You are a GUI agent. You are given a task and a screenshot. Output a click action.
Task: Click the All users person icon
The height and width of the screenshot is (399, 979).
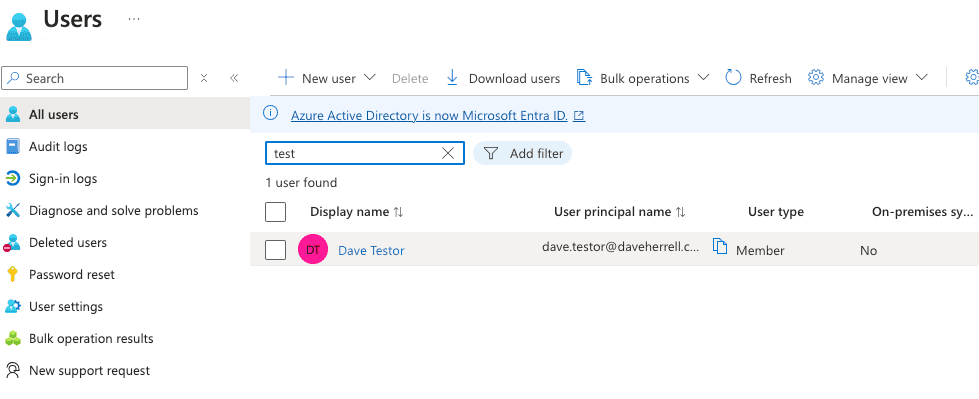pos(12,114)
